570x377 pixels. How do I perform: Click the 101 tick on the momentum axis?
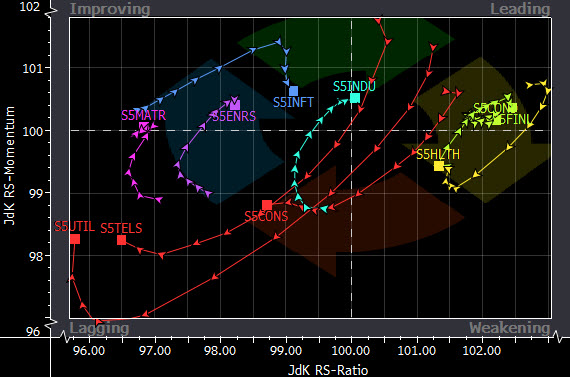coord(33,68)
